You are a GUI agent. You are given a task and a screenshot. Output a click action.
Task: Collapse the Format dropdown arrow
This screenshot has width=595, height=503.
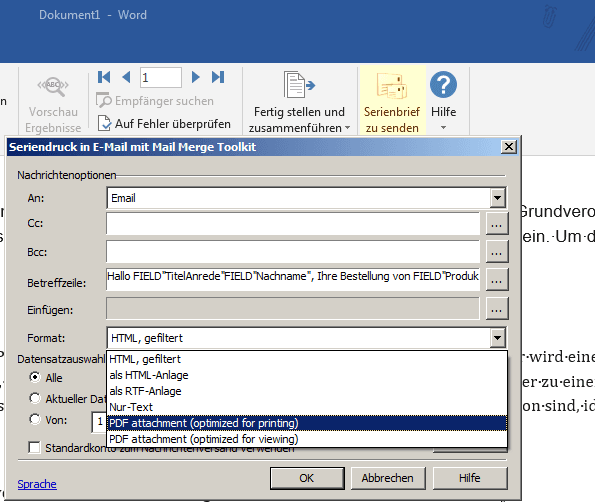tap(497, 338)
